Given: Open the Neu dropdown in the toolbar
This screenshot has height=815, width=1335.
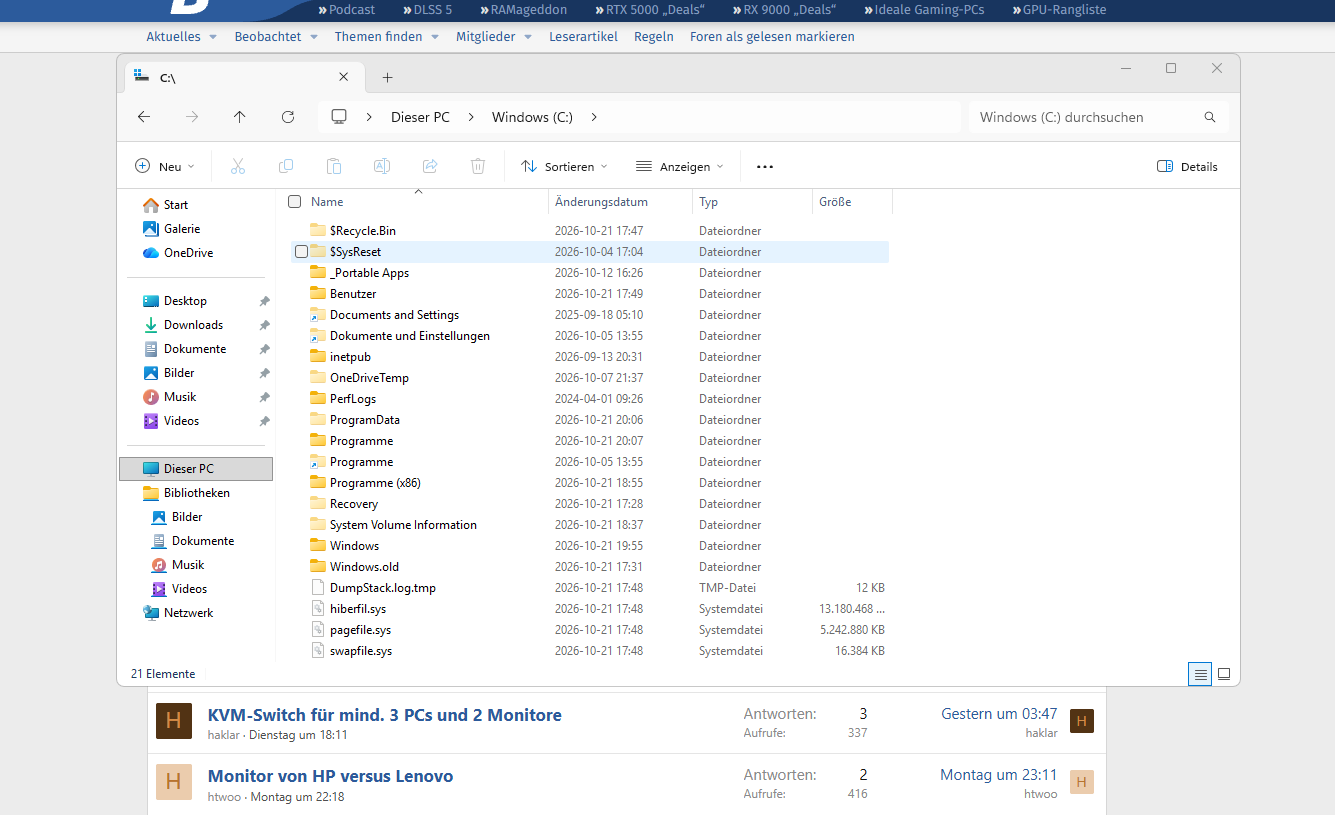Looking at the screenshot, I should tap(165, 167).
